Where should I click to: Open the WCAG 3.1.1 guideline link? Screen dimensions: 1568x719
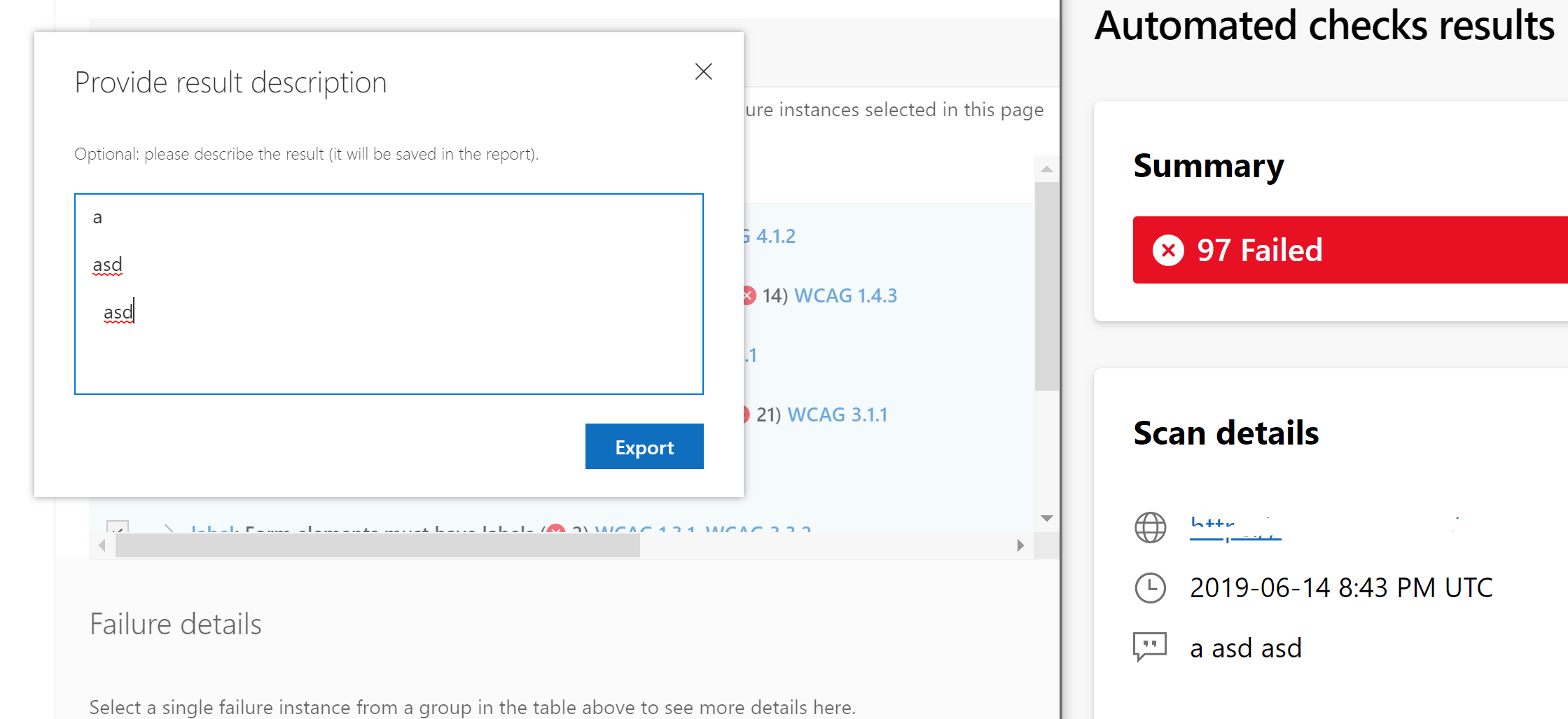pos(838,414)
